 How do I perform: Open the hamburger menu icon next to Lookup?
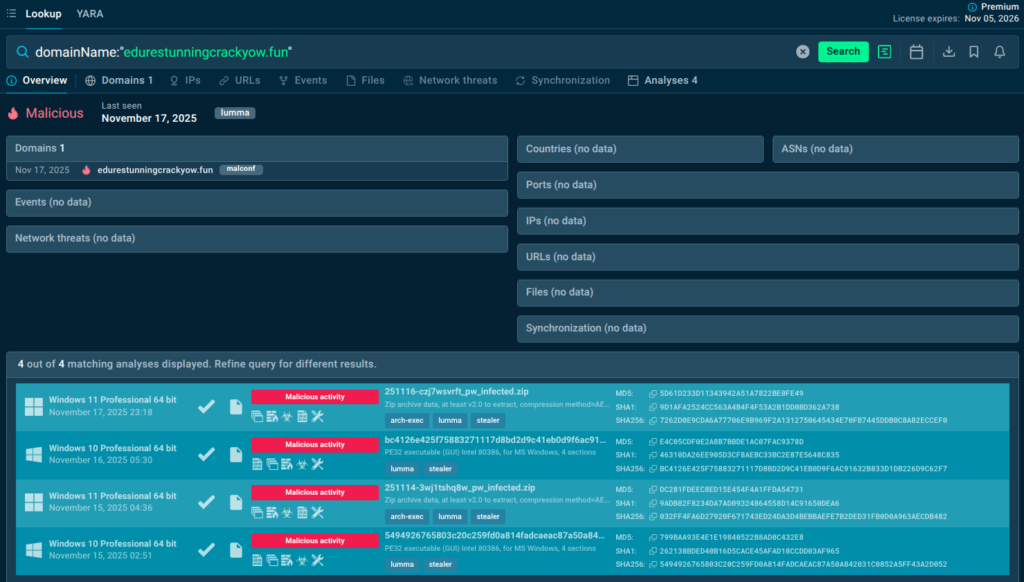coord(11,14)
